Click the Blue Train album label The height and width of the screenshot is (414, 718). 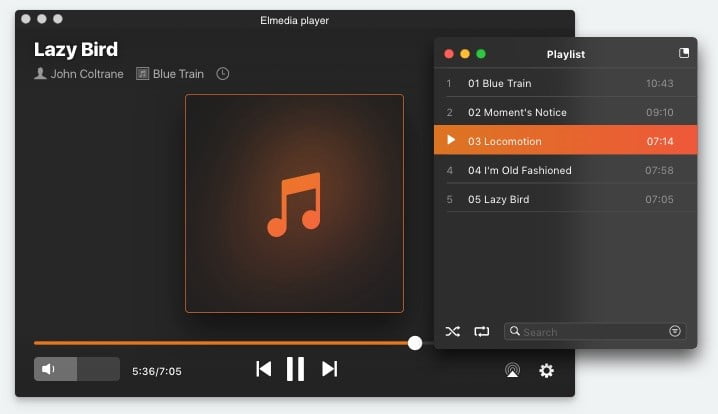tap(178, 74)
